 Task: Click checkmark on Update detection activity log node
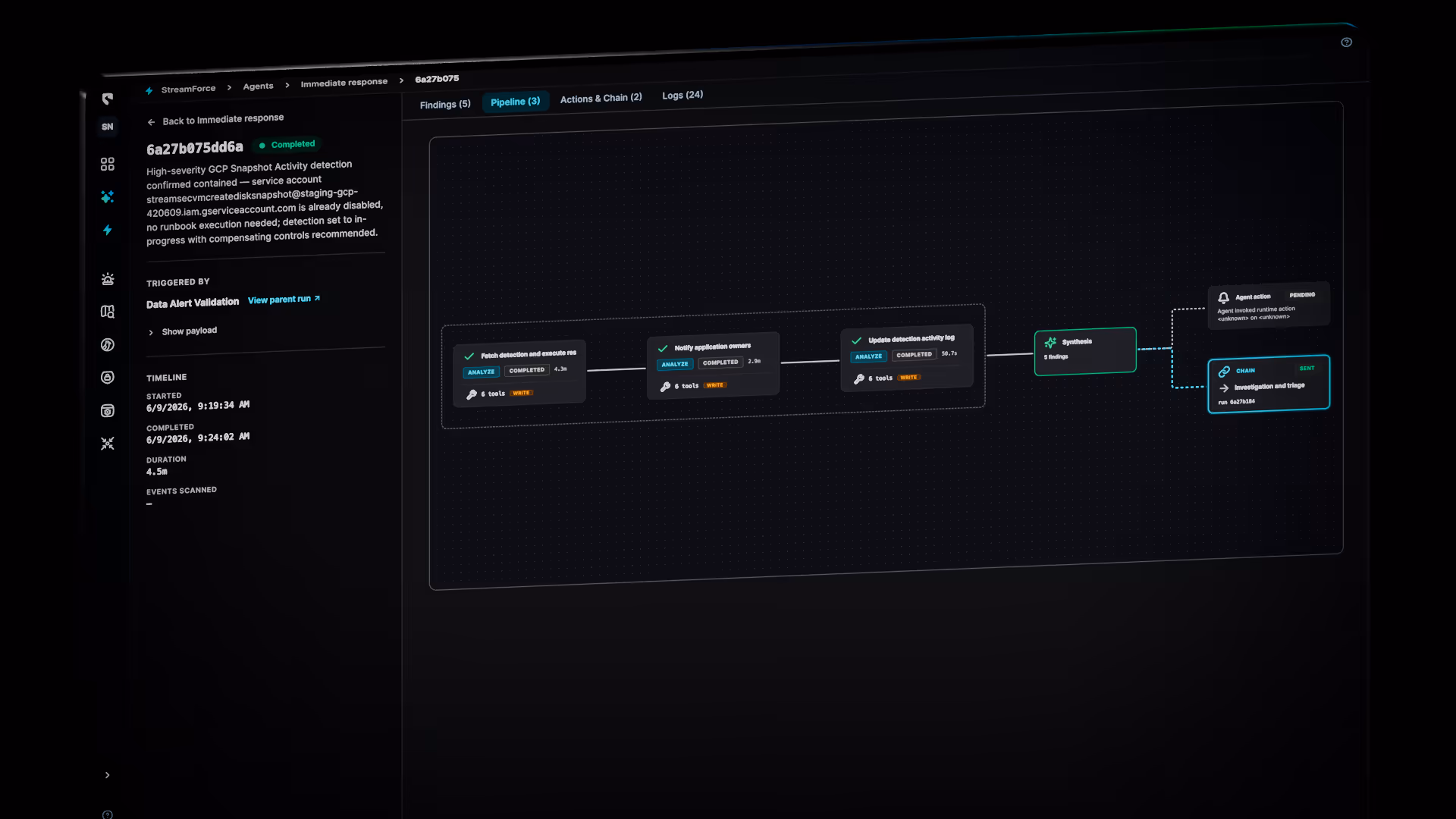[x=856, y=341]
